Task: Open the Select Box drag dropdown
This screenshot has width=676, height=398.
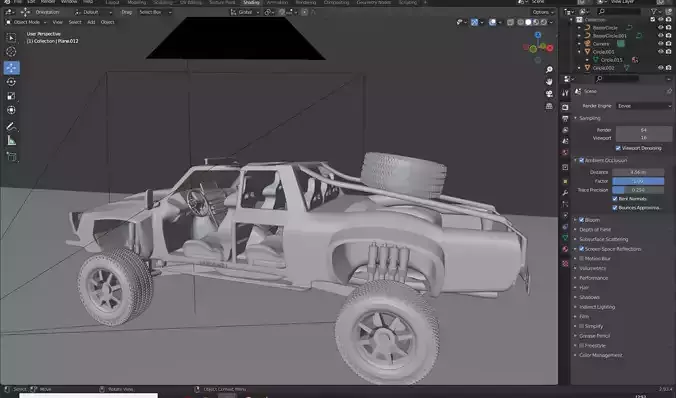Action: 155,13
